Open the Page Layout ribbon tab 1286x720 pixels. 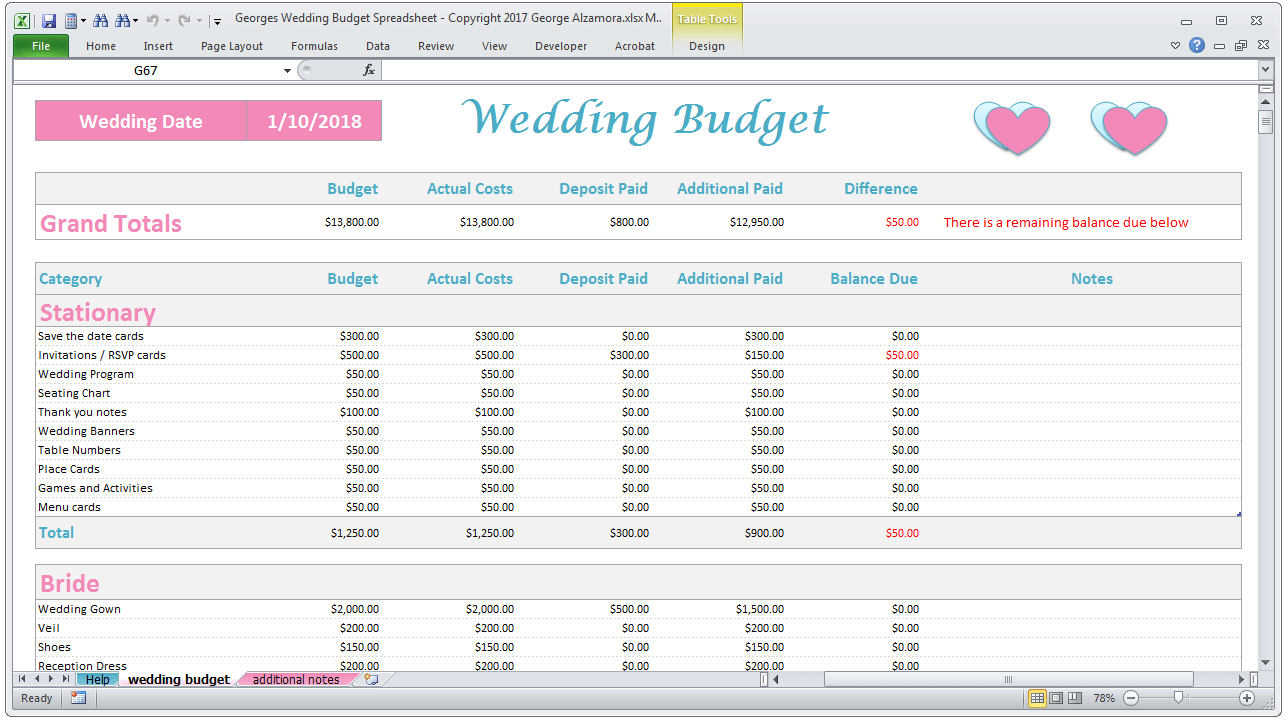[x=232, y=46]
